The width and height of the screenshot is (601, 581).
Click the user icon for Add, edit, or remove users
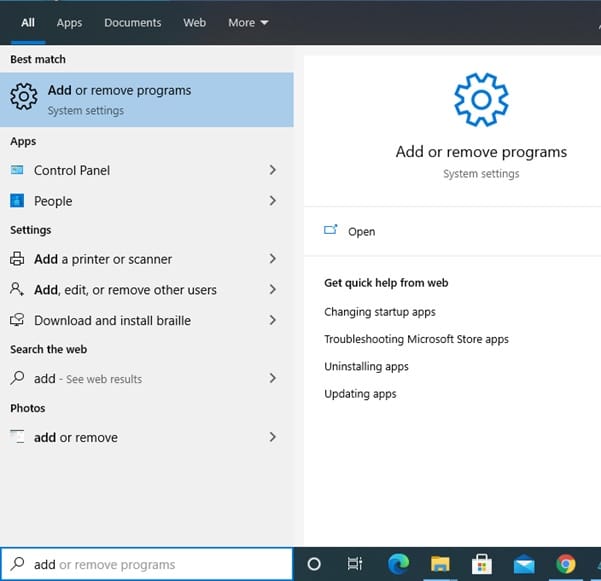click(17, 289)
